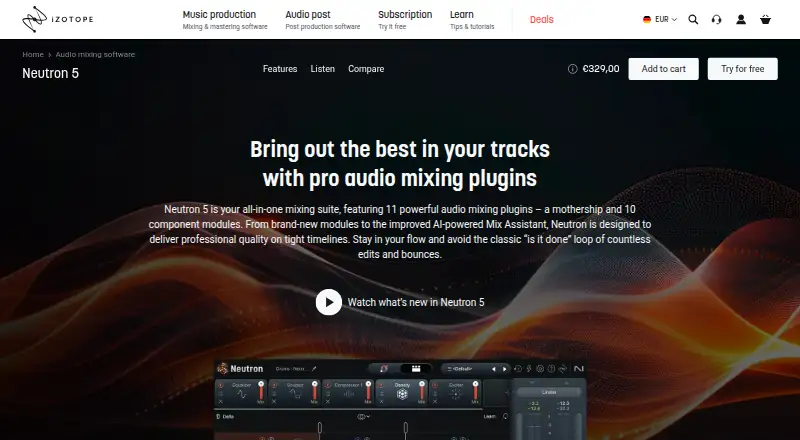Click the lightning bolt icon in Neutron
This screenshot has height=440, width=800.
(x=529, y=369)
